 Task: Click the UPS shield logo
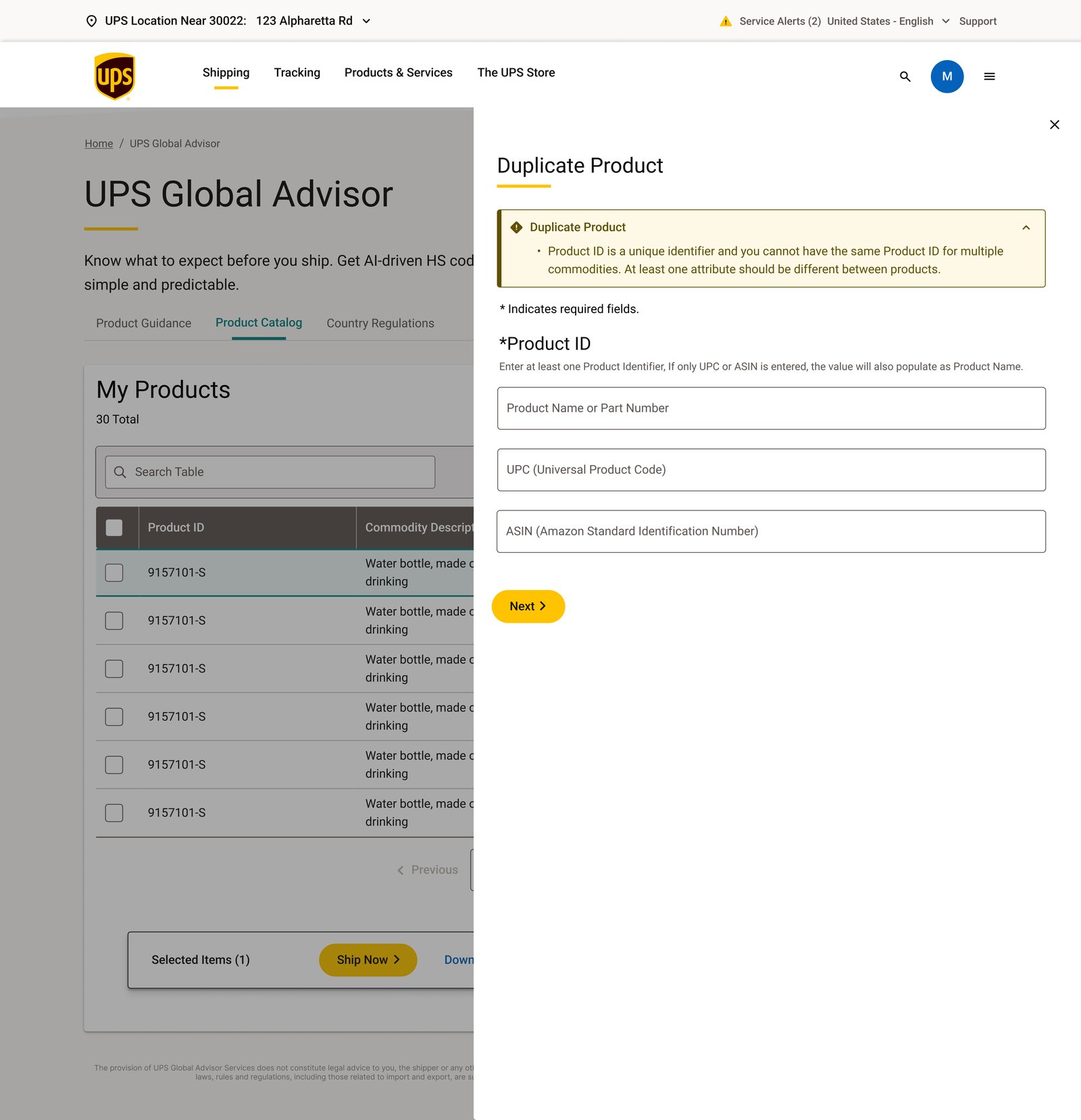[x=114, y=76]
